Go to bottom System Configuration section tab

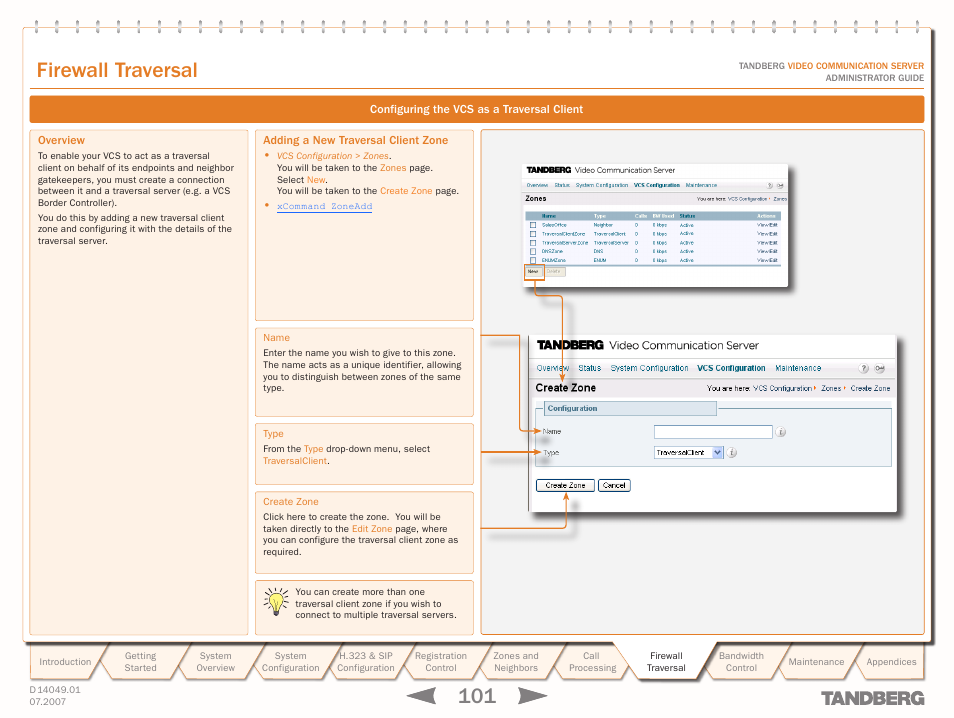(290, 662)
